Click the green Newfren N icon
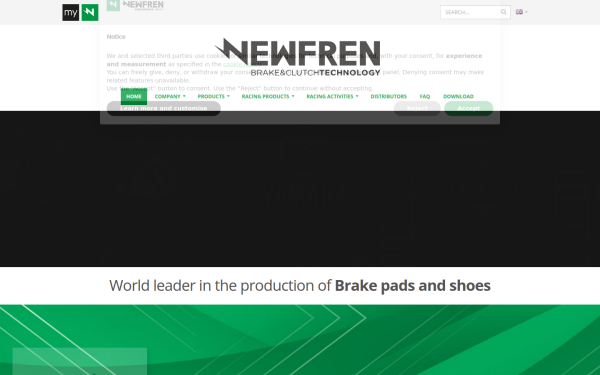Screen dimensions: 600x375 click(x=90, y=13)
